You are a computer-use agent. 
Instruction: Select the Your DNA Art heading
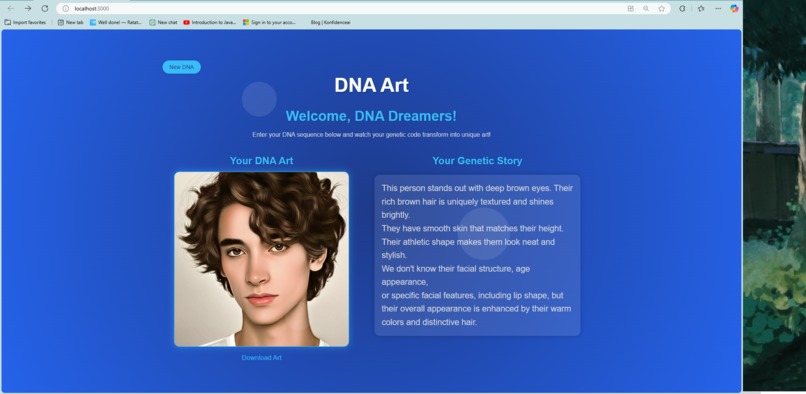point(262,160)
